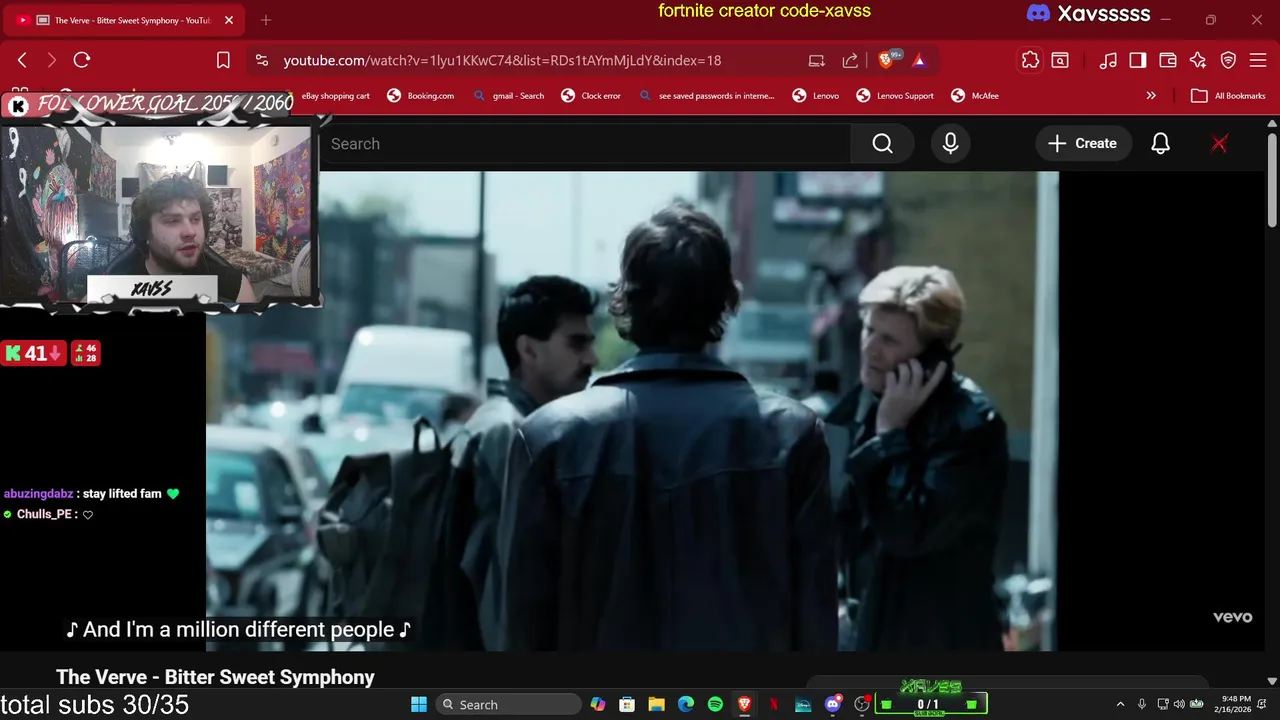Open the browser hamburger menu
This screenshot has width=1280, height=720.
1258,60
